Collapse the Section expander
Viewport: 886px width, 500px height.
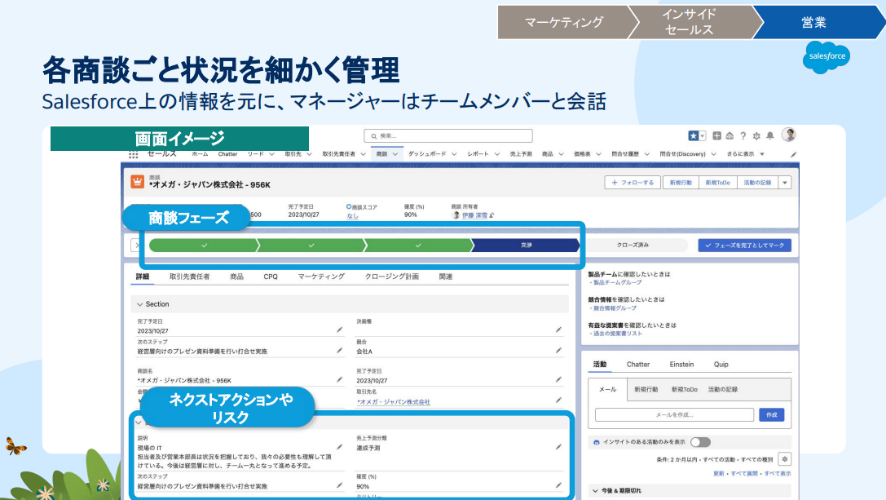tap(139, 304)
